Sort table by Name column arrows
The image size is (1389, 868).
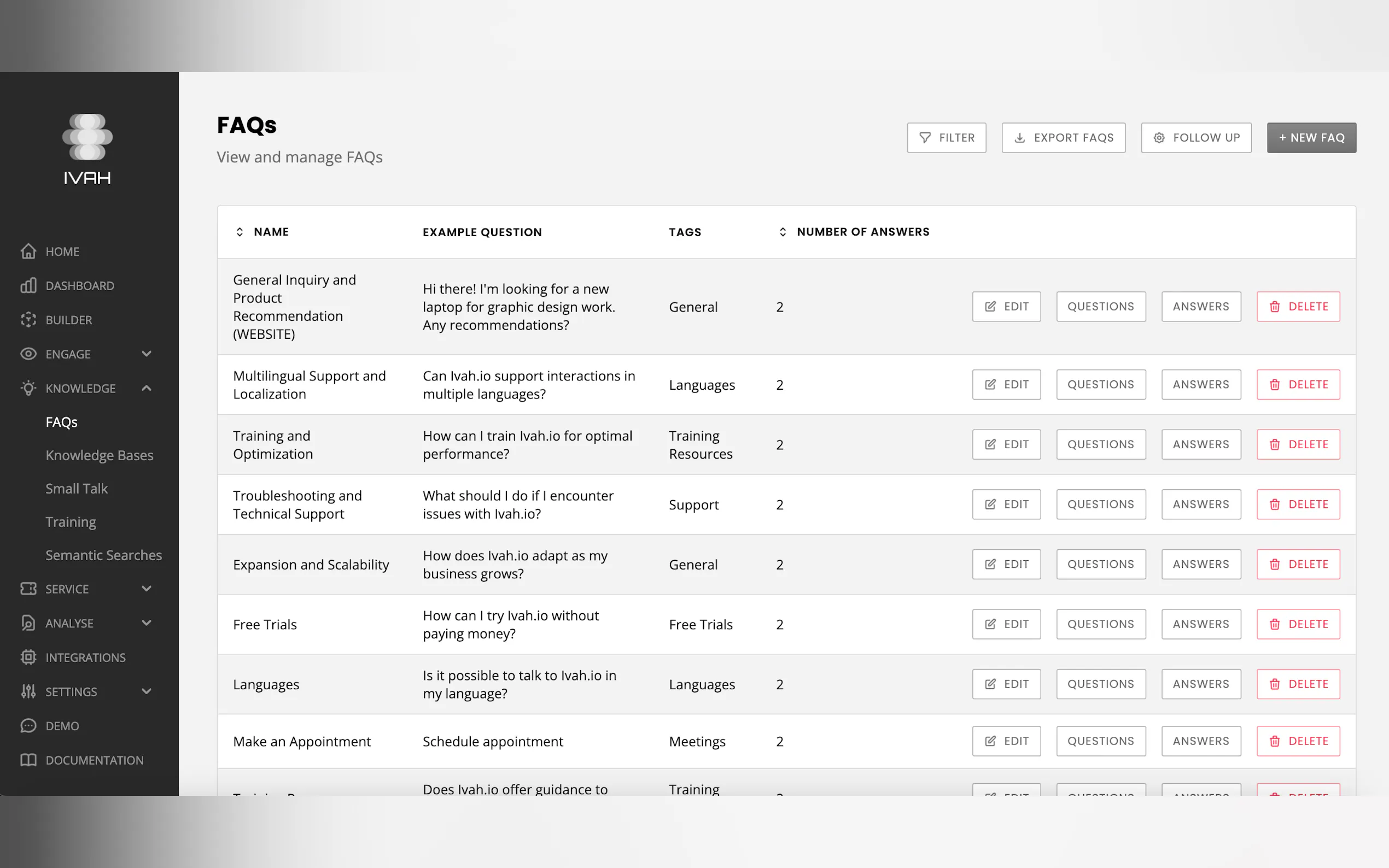click(240, 232)
